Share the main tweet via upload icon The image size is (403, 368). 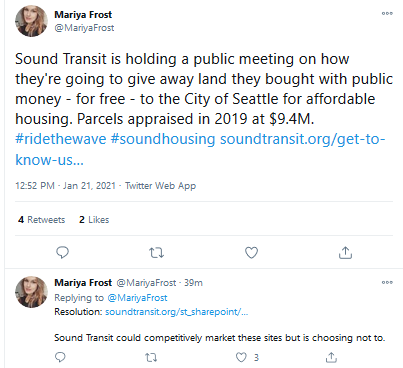pyautogui.click(x=345, y=253)
